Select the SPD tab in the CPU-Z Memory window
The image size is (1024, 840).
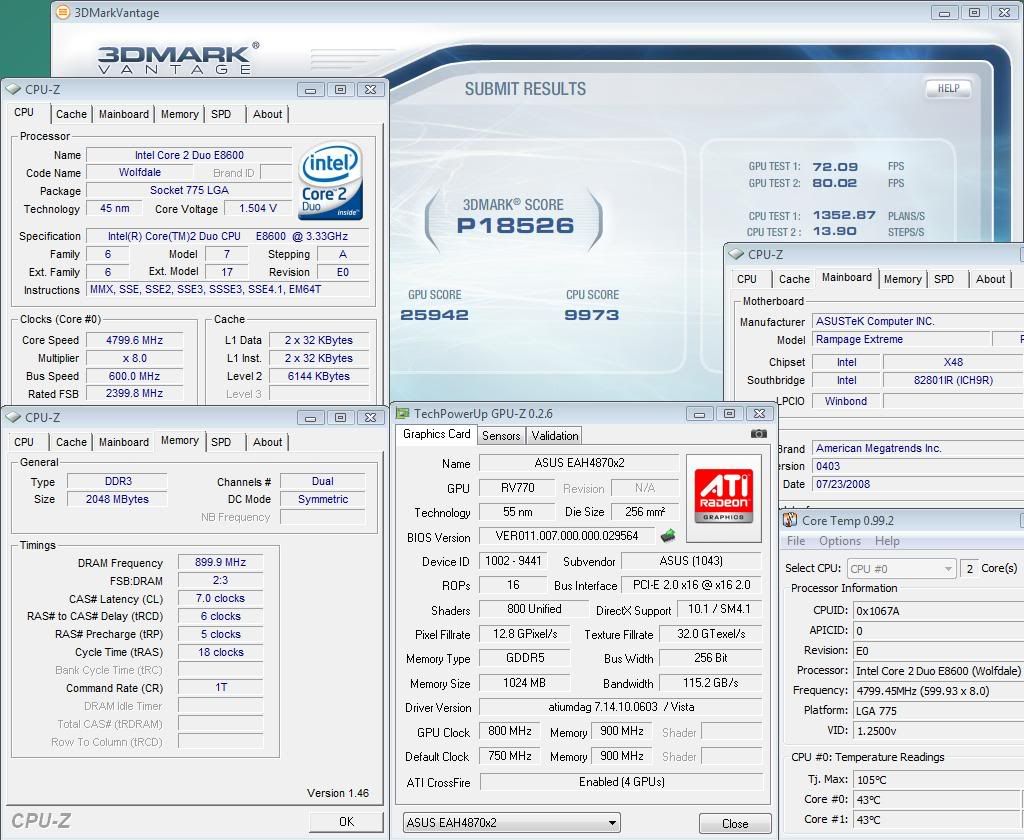pos(221,441)
